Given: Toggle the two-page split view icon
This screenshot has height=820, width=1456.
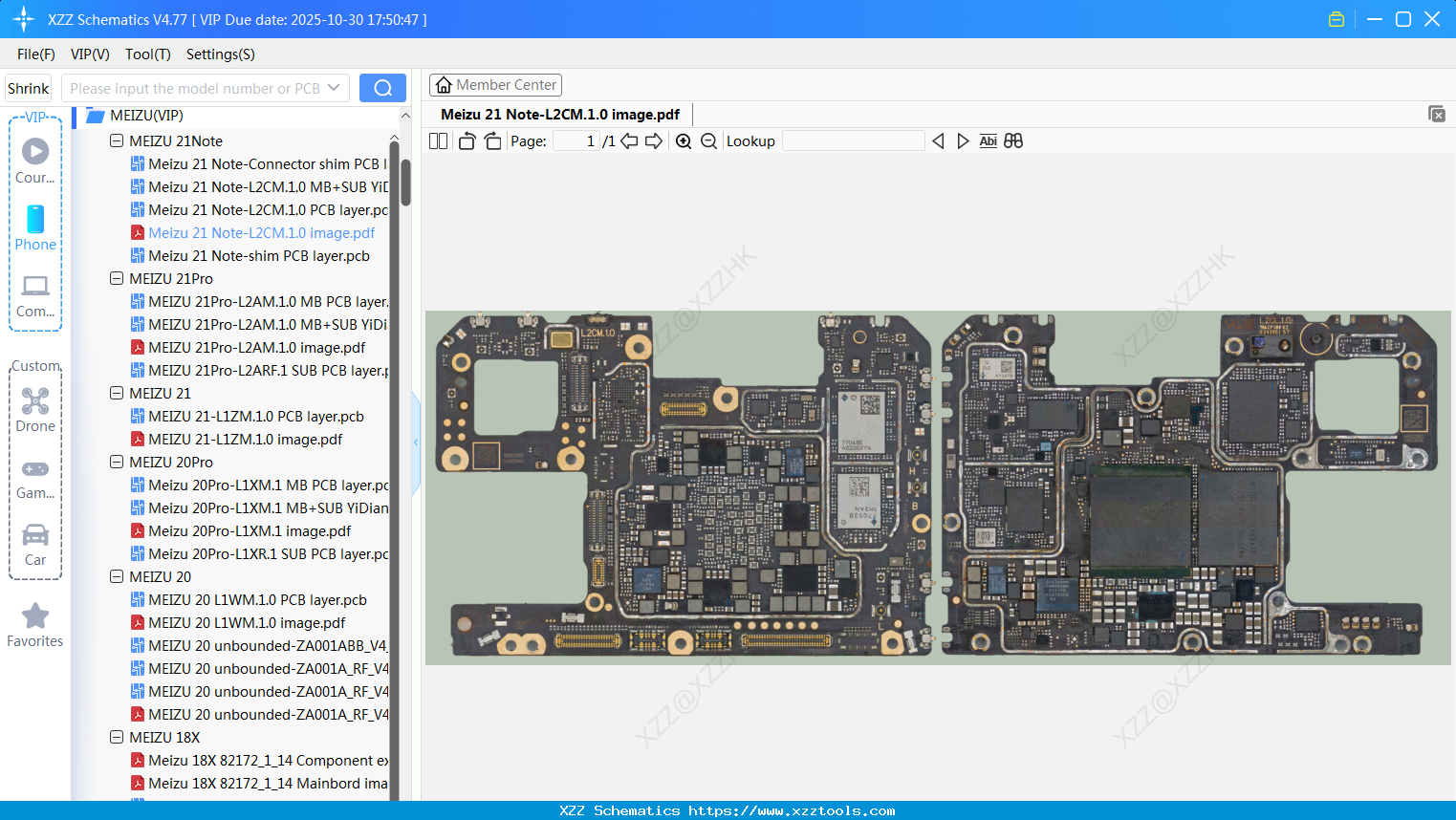Looking at the screenshot, I should [x=439, y=141].
